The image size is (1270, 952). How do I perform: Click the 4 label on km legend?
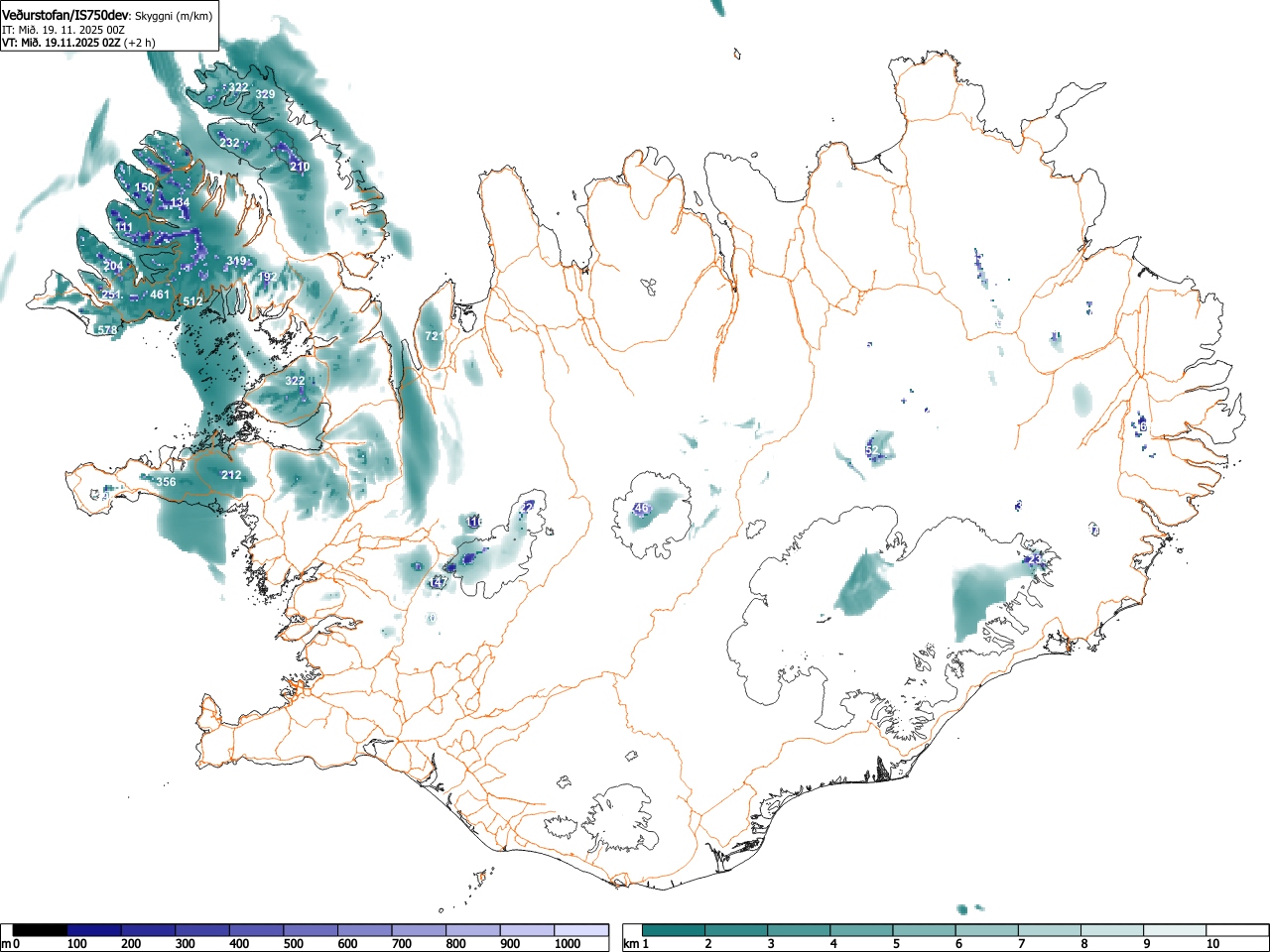coord(833,944)
